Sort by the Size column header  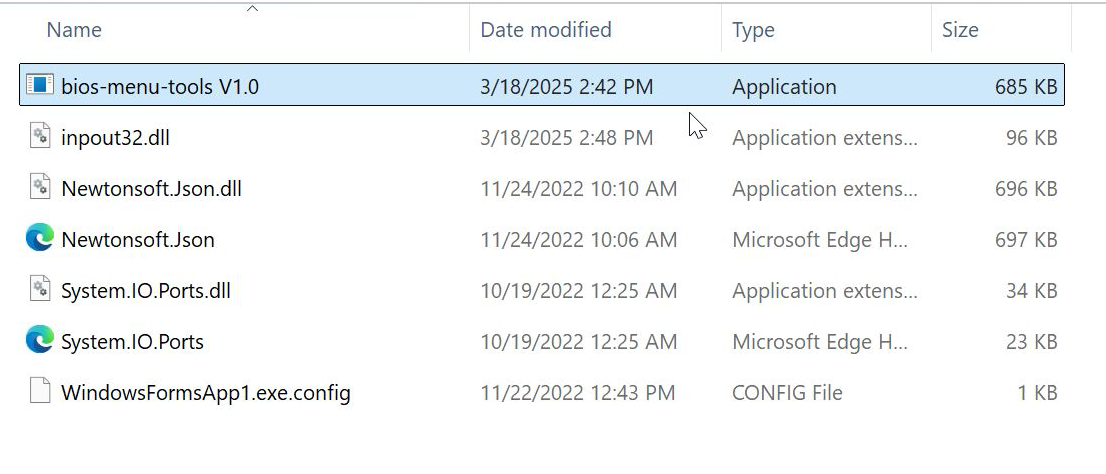960,30
